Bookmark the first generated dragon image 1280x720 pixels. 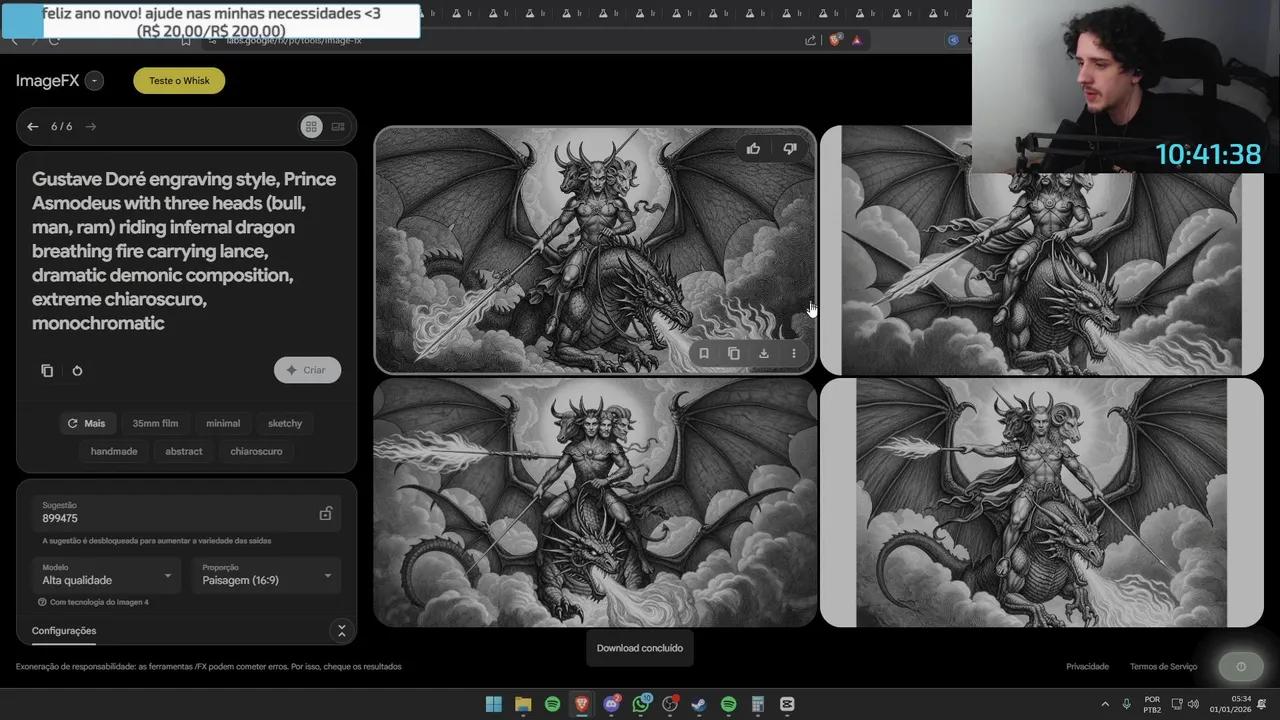point(704,353)
